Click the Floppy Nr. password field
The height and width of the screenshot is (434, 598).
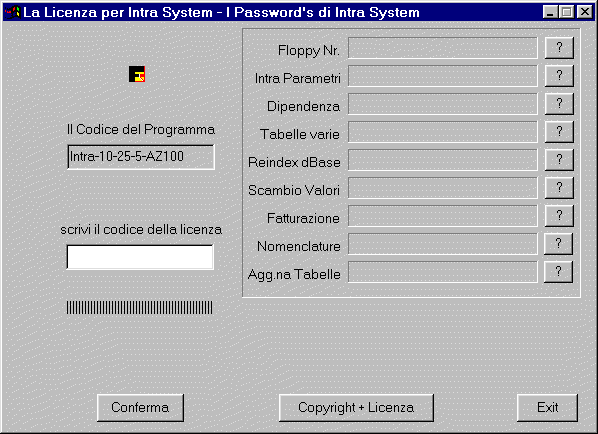point(442,48)
